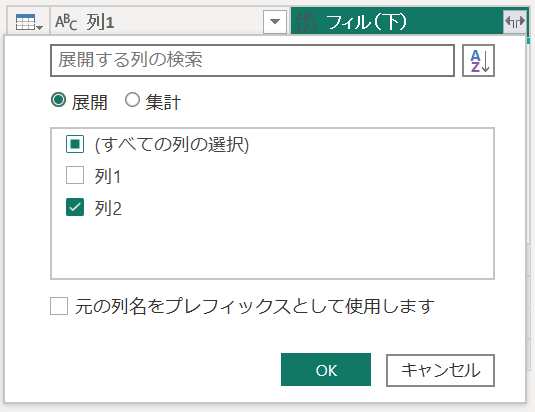This screenshot has height=412, width=535.
Task: Open the table menu icon at top-left
Action: click(x=29, y=22)
